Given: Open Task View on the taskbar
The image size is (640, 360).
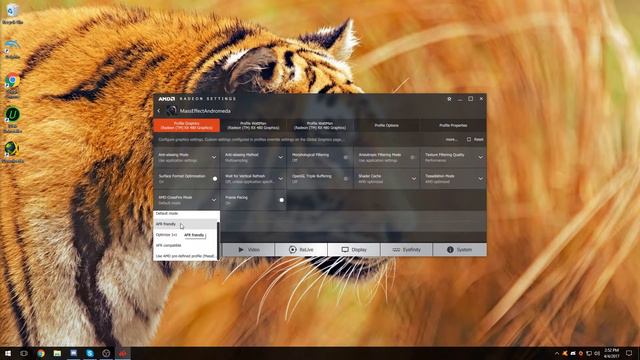Looking at the screenshot, I should click(24, 353).
